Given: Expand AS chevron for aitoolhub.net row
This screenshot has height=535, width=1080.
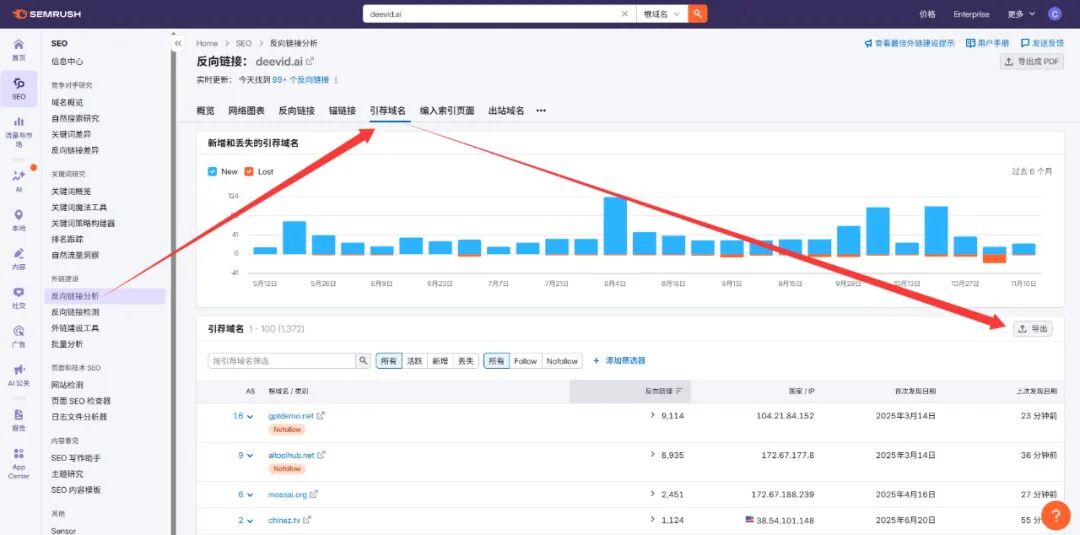Looking at the screenshot, I should [250, 456].
